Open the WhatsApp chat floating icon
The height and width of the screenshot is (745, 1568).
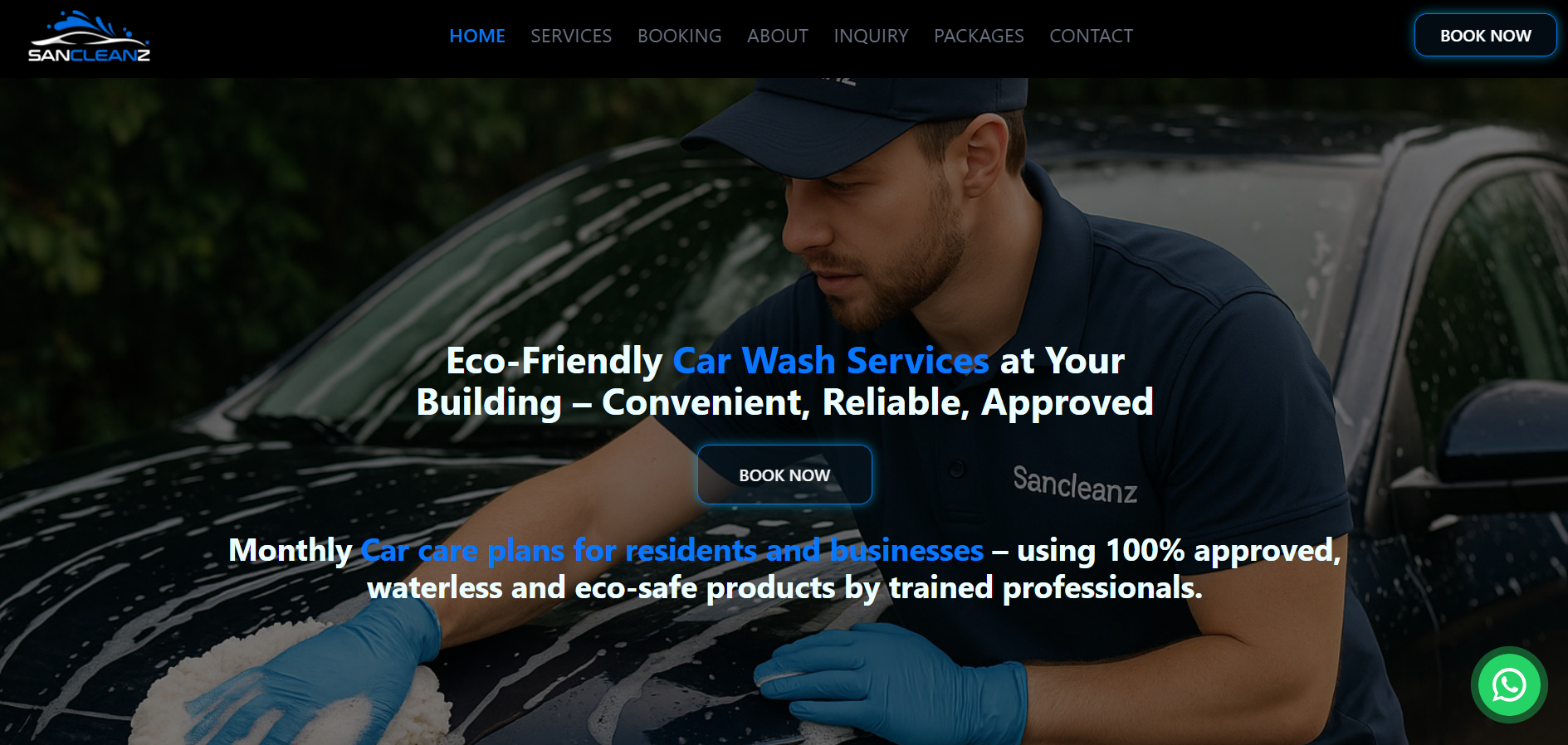1509,685
